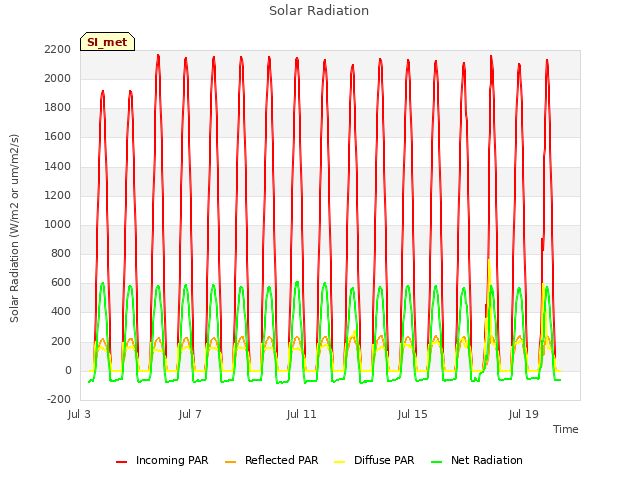Click the 2200 y-axis tick label
The width and height of the screenshot is (640, 480).
tap(58, 49)
